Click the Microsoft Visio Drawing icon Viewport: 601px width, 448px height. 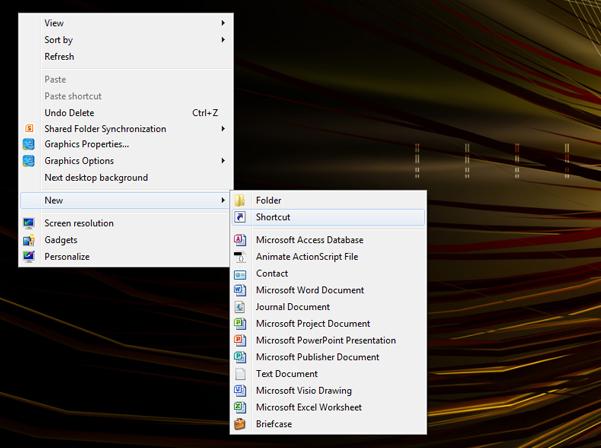240,391
